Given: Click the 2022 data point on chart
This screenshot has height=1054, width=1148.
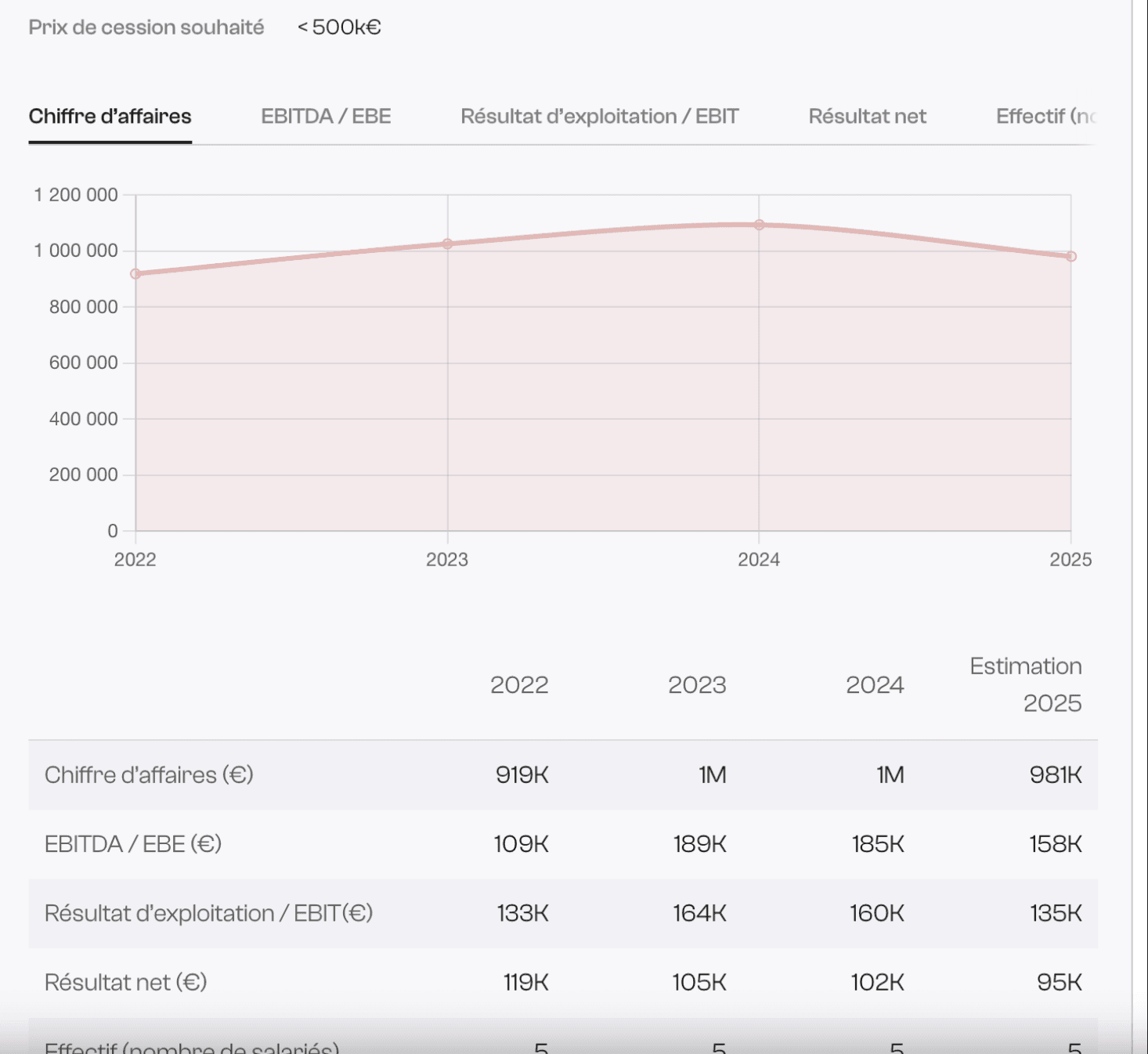Looking at the screenshot, I should point(135,274).
